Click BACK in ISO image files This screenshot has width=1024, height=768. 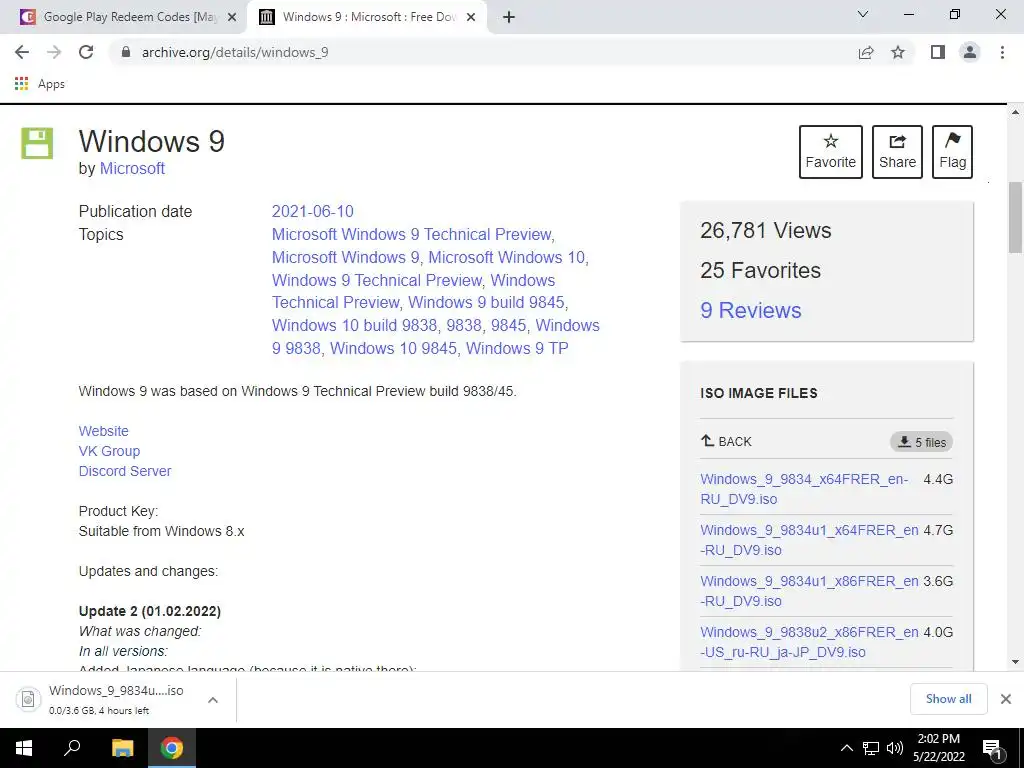726,441
